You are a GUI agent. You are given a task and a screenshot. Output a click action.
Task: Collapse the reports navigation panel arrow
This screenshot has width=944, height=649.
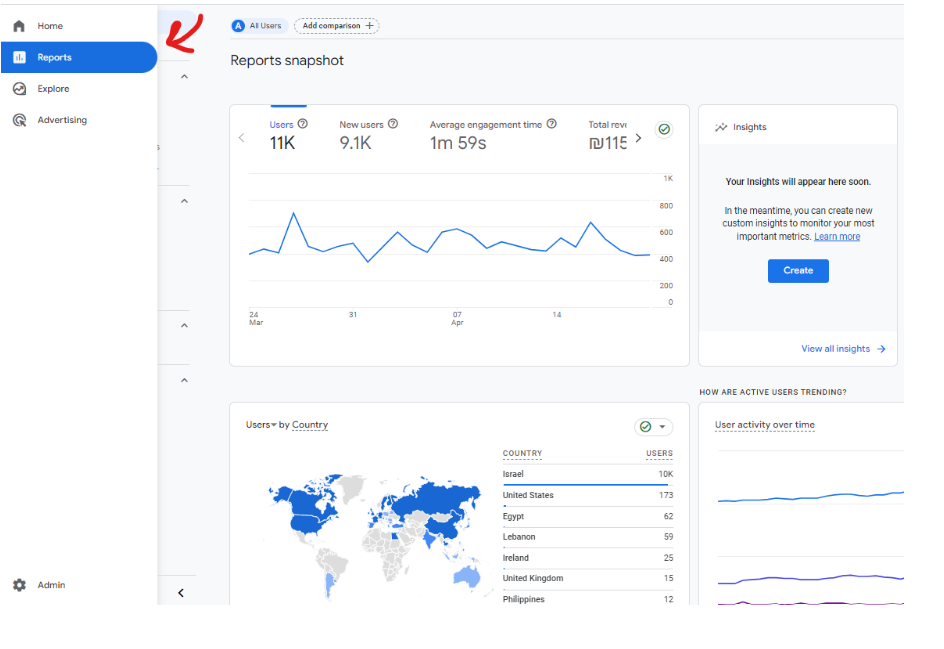[x=181, y=593]
